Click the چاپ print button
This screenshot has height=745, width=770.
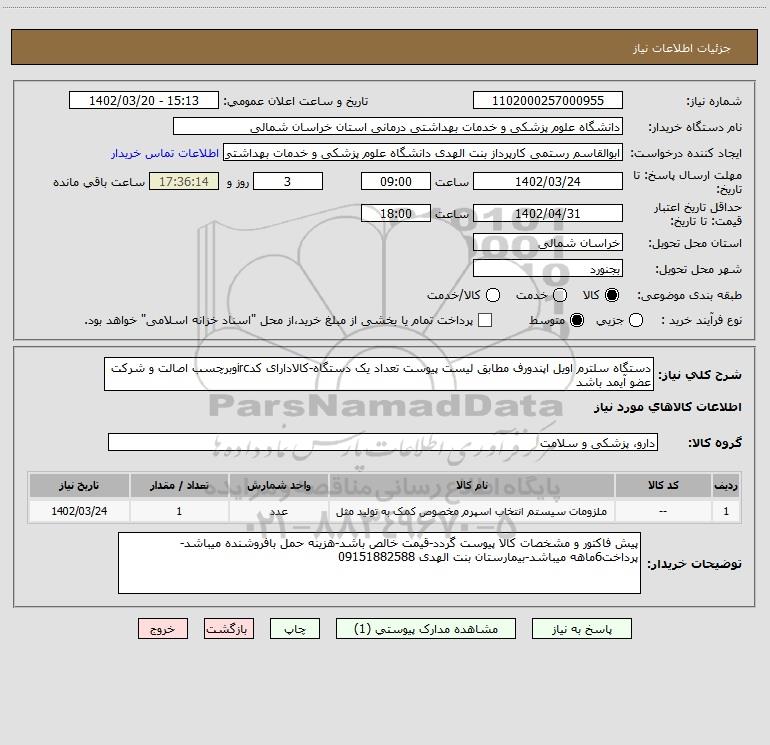[295, 629]
